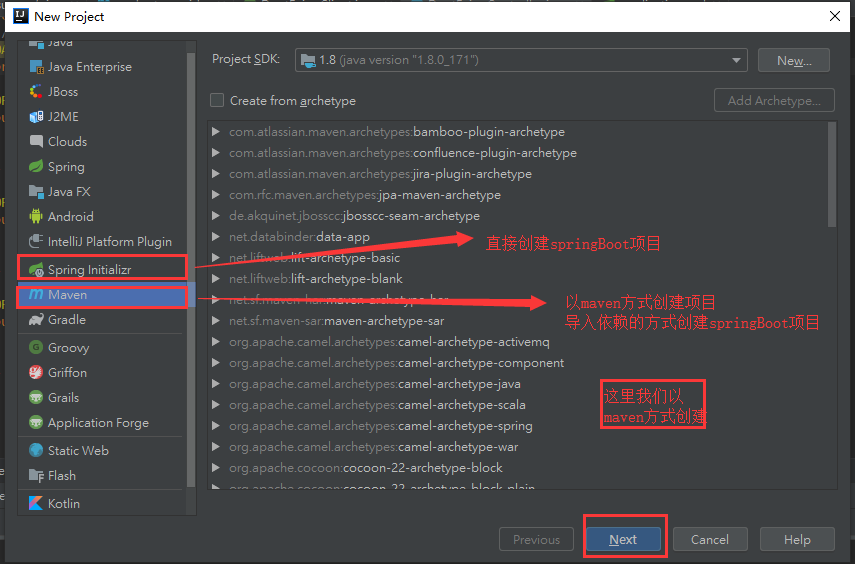
Task: Select Java Enterprise in project types
Action: pos(102,67)
